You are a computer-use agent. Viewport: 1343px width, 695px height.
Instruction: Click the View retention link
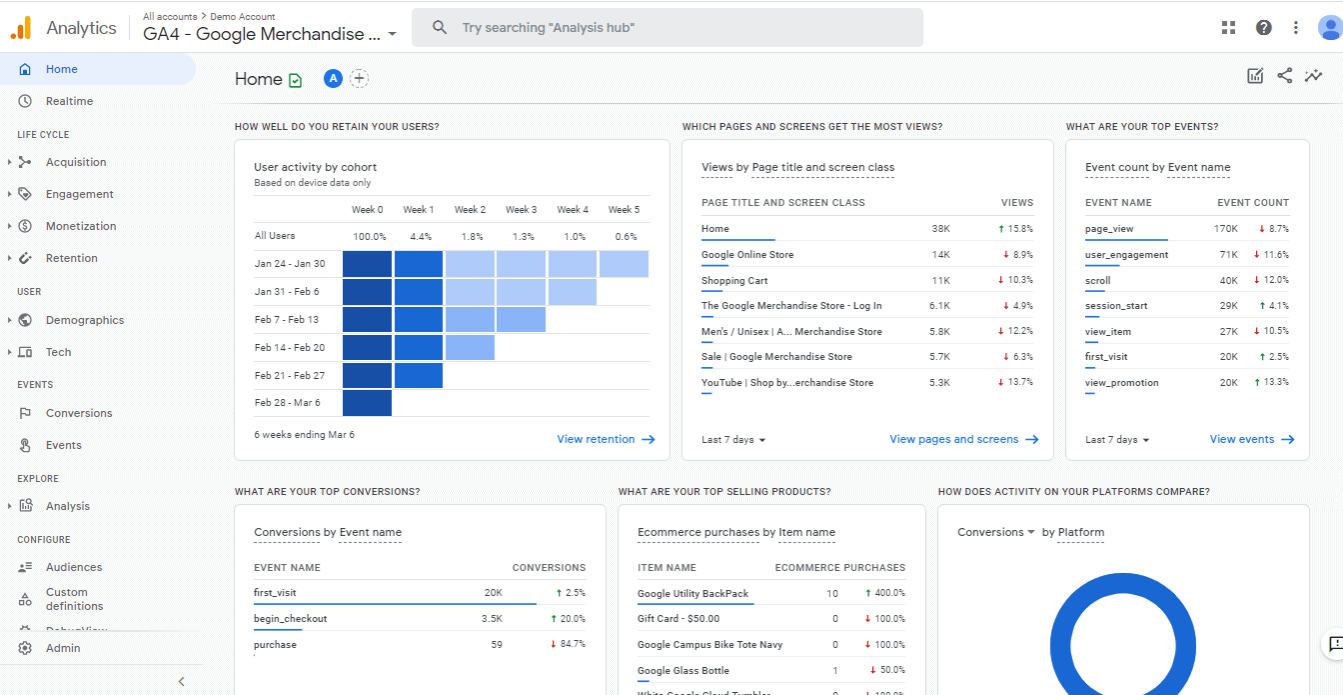point(606,439)
